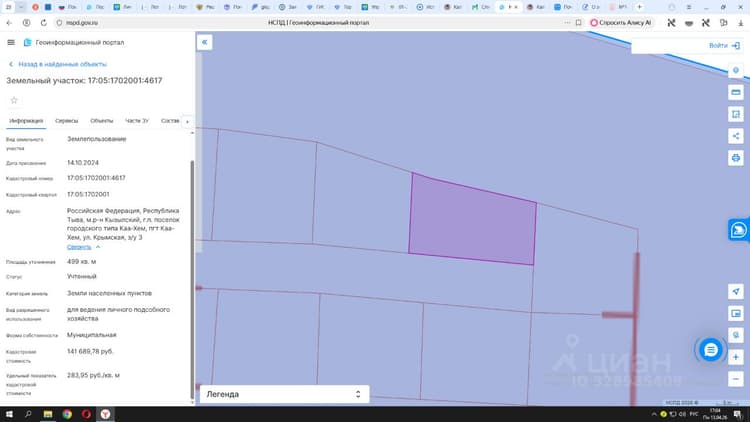
Task: Collapse the side panel with double-chevron button
Action: (x=204, y=42)
